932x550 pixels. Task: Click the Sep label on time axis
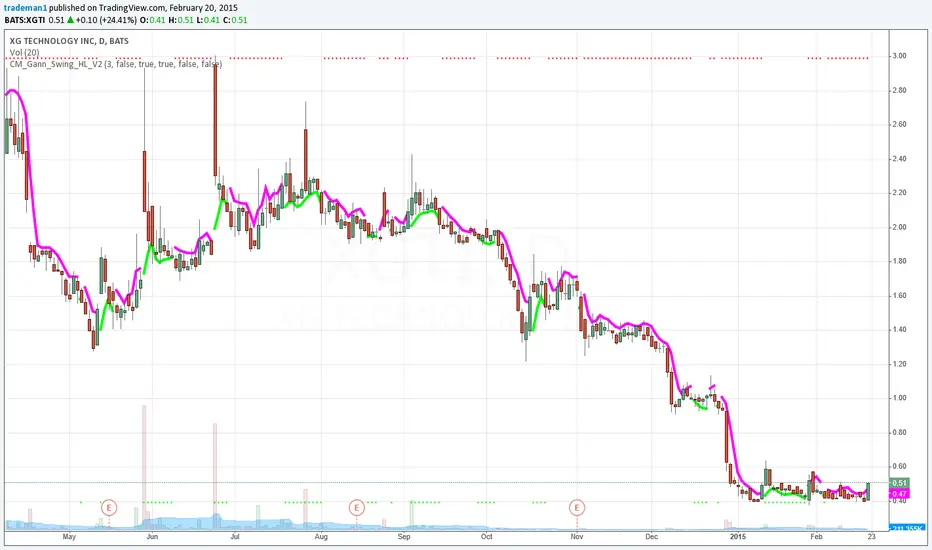(x=404, y=536)
